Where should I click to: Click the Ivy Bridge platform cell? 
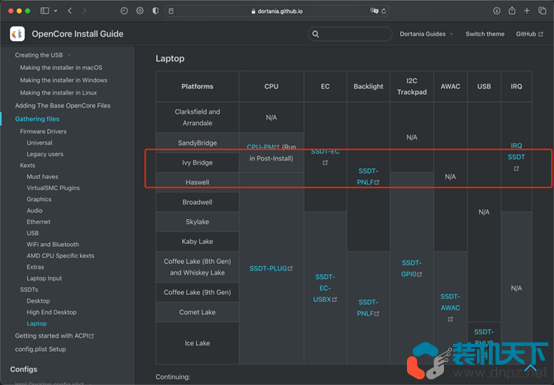(x=197, y=163)
